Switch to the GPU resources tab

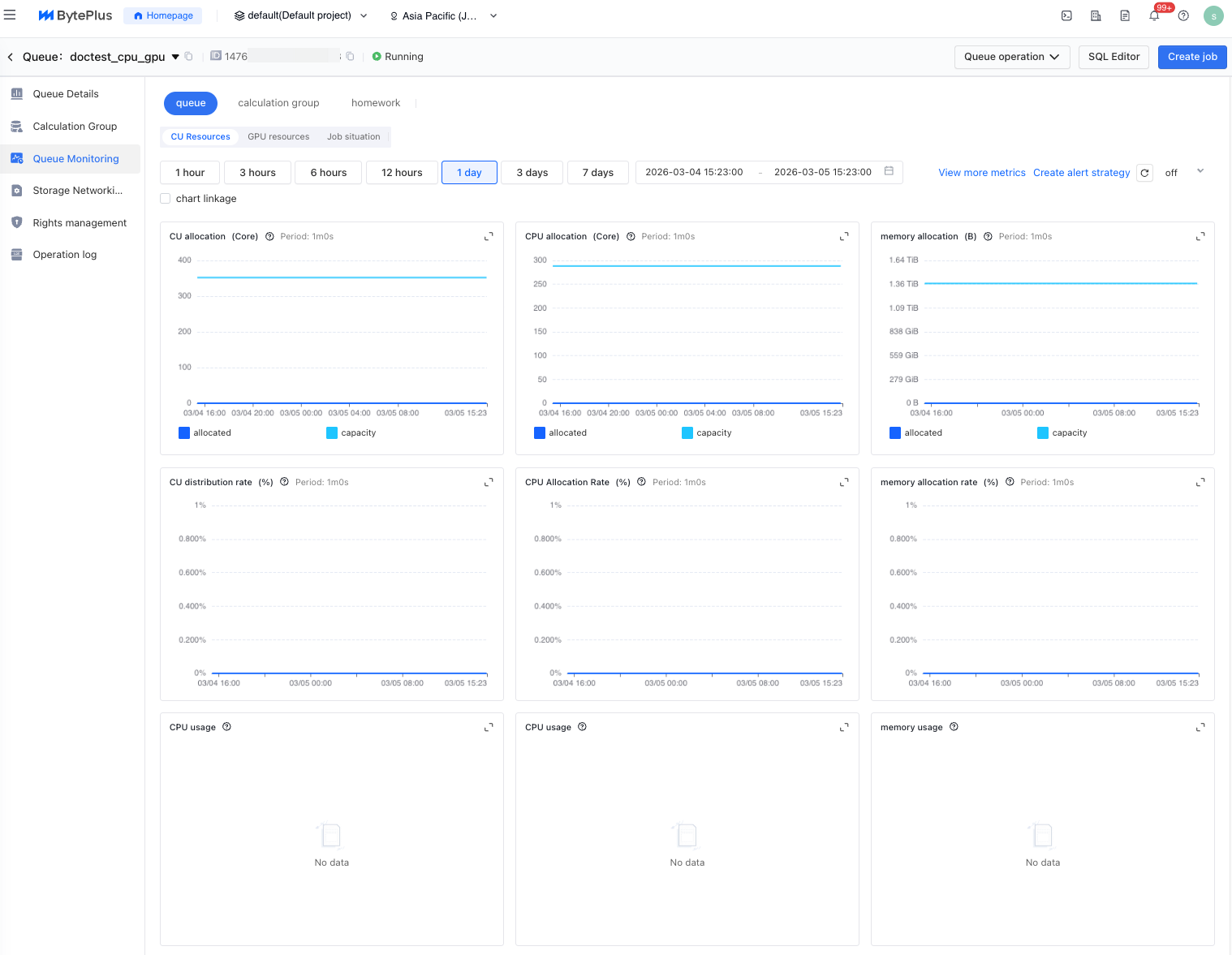coord(278,136)
